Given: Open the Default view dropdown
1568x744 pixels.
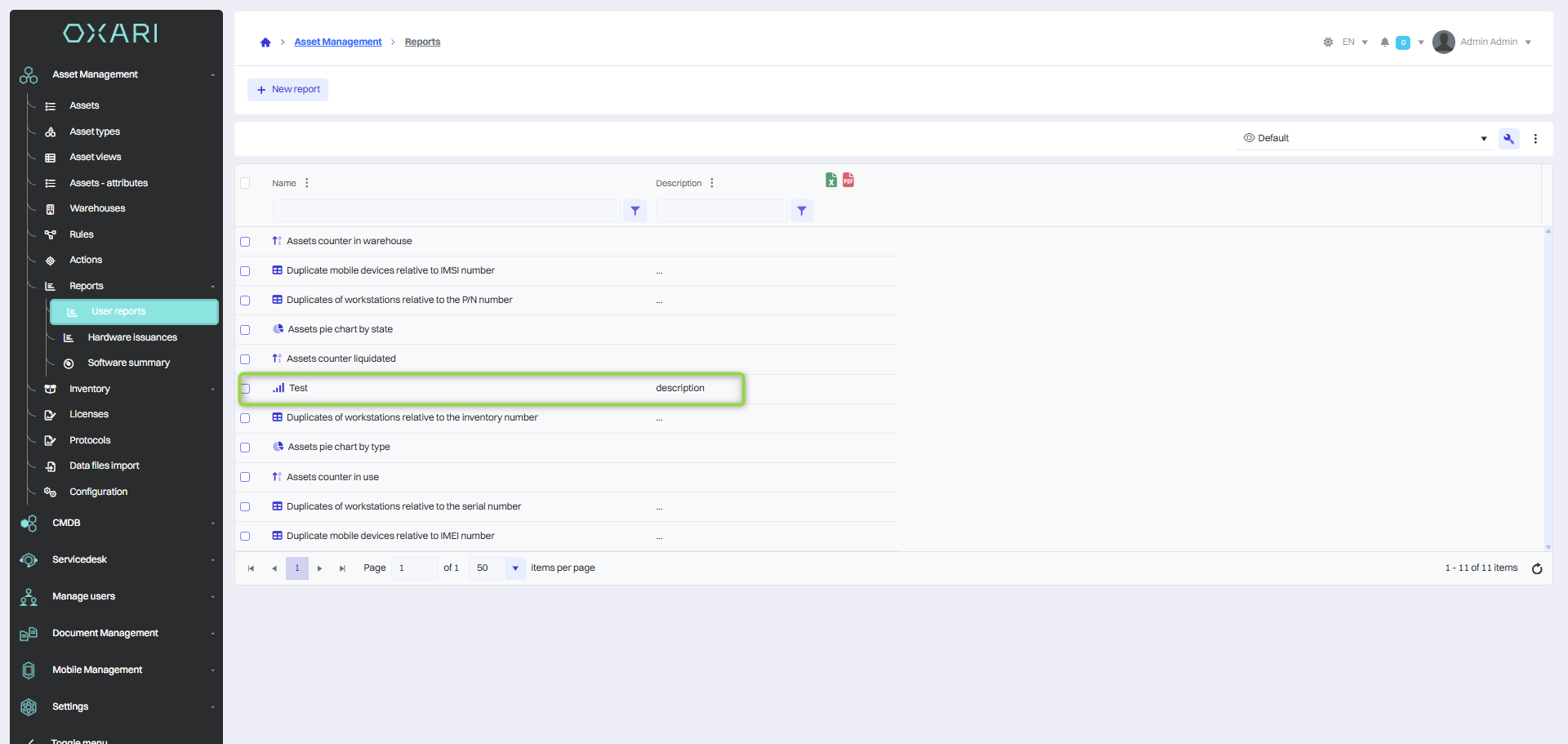Looking at the screenshot, I should pos(1364,139).
